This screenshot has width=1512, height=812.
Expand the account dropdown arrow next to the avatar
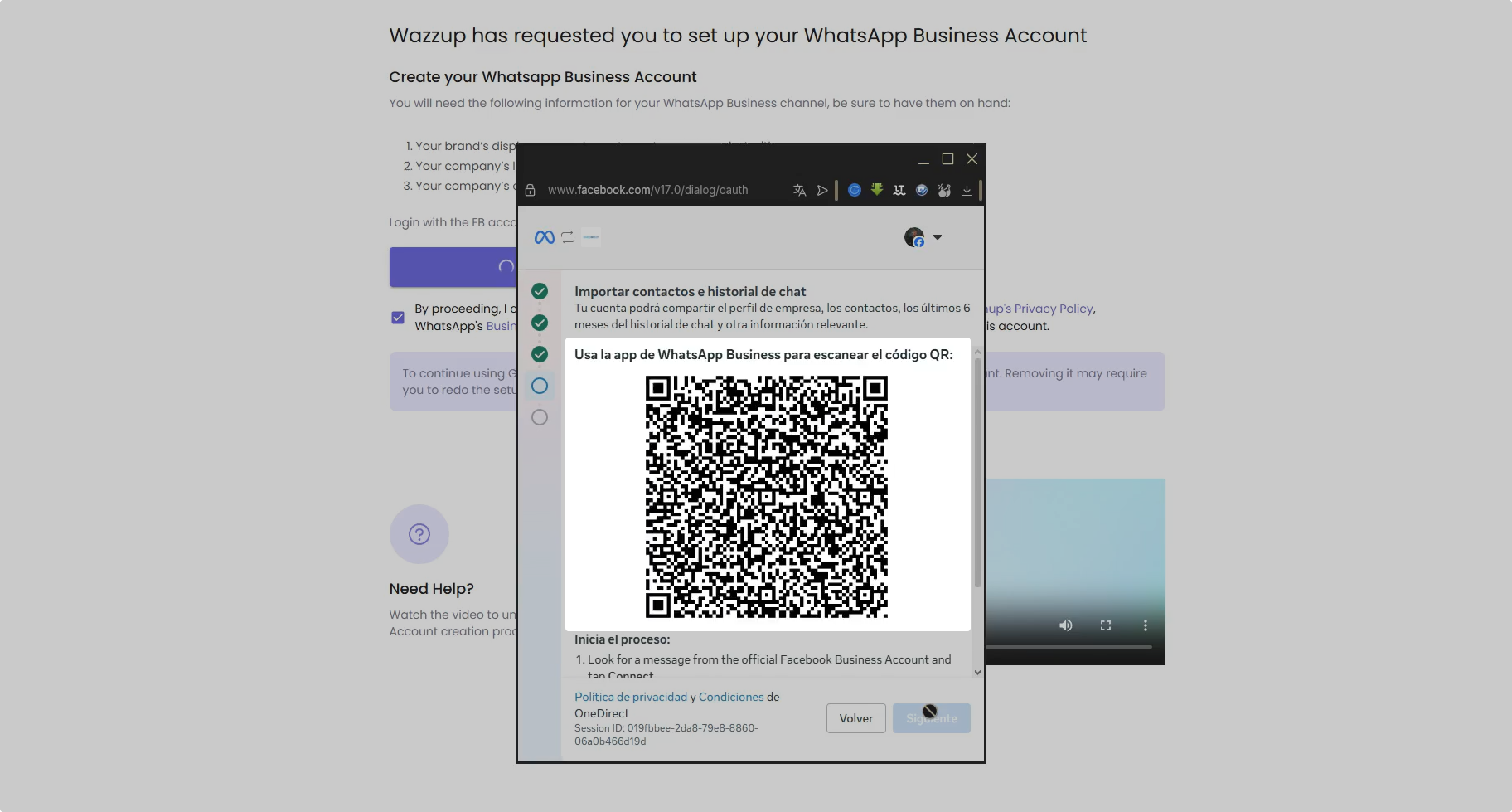point(938,237)
